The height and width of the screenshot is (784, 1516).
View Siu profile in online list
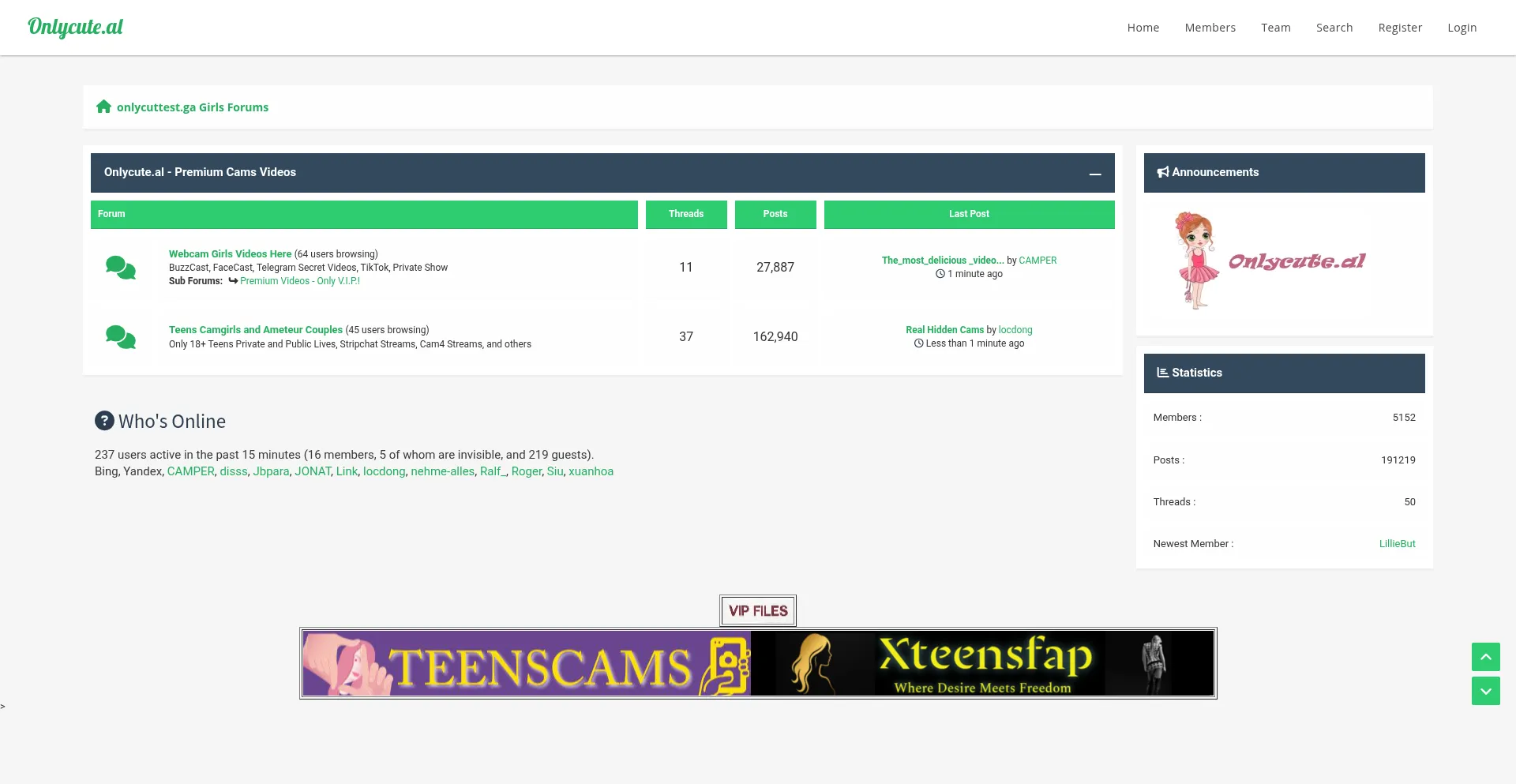(x=555, y=471)
